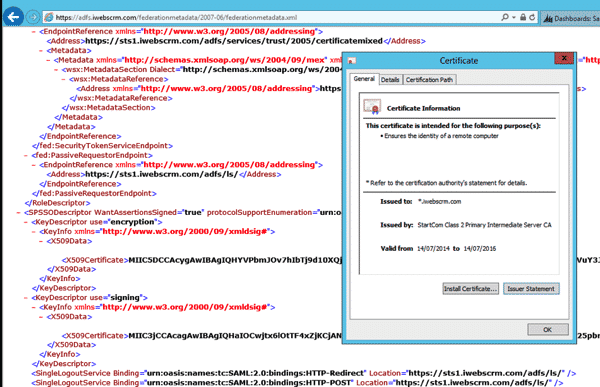Click the certificate ribbon icon beside Certificate Information
The height and width of the screenshot is (387, 600).
(x=372, y=107)
